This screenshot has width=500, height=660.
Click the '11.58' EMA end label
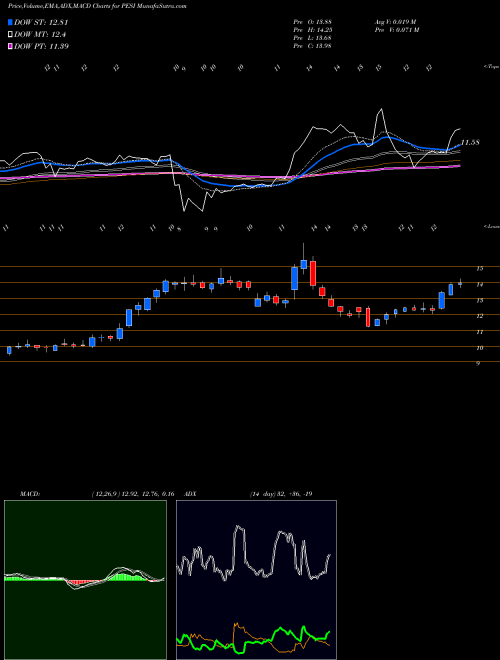[470, 143]
